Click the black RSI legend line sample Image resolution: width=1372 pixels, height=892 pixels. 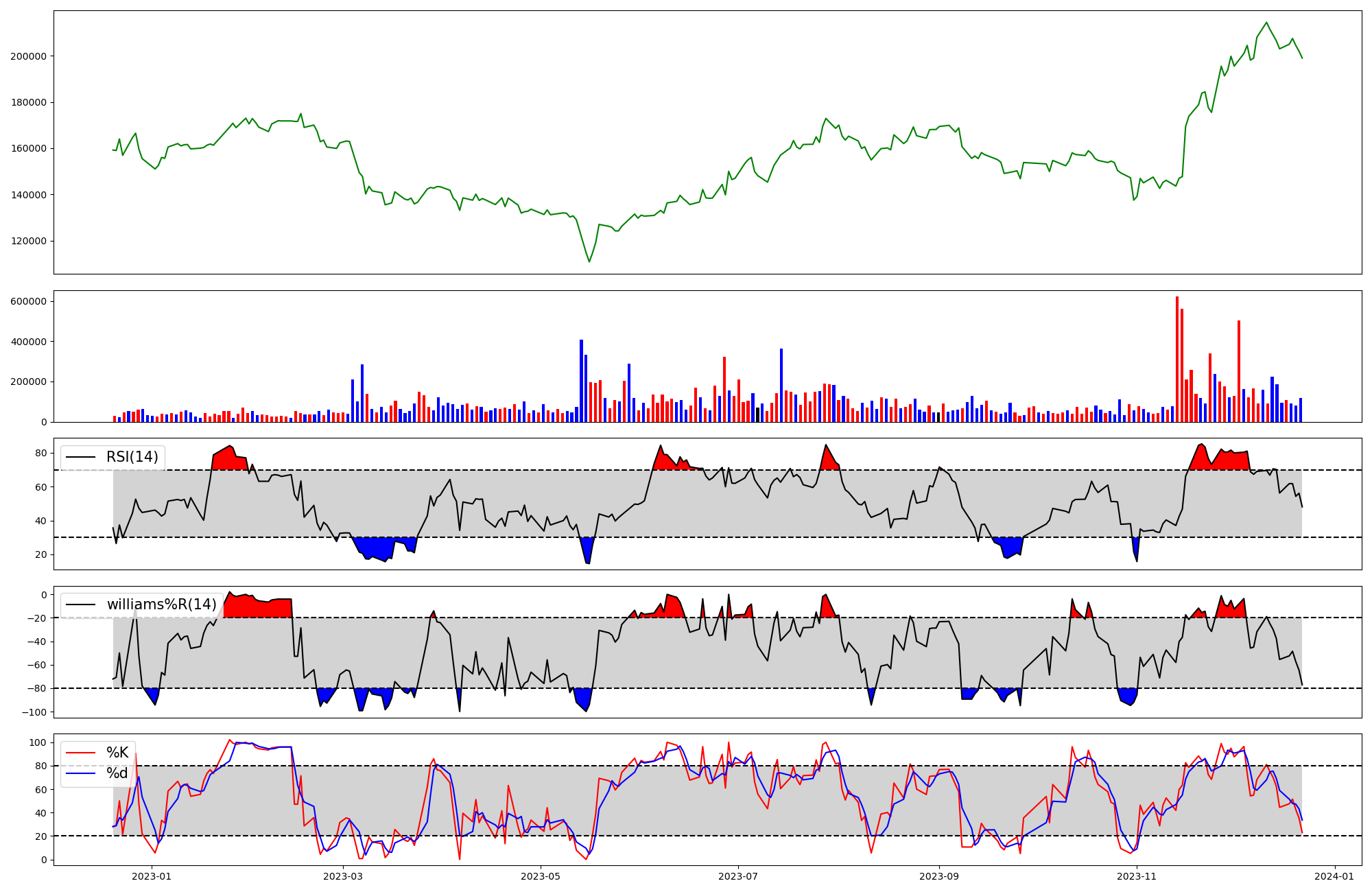coord(80,457)
